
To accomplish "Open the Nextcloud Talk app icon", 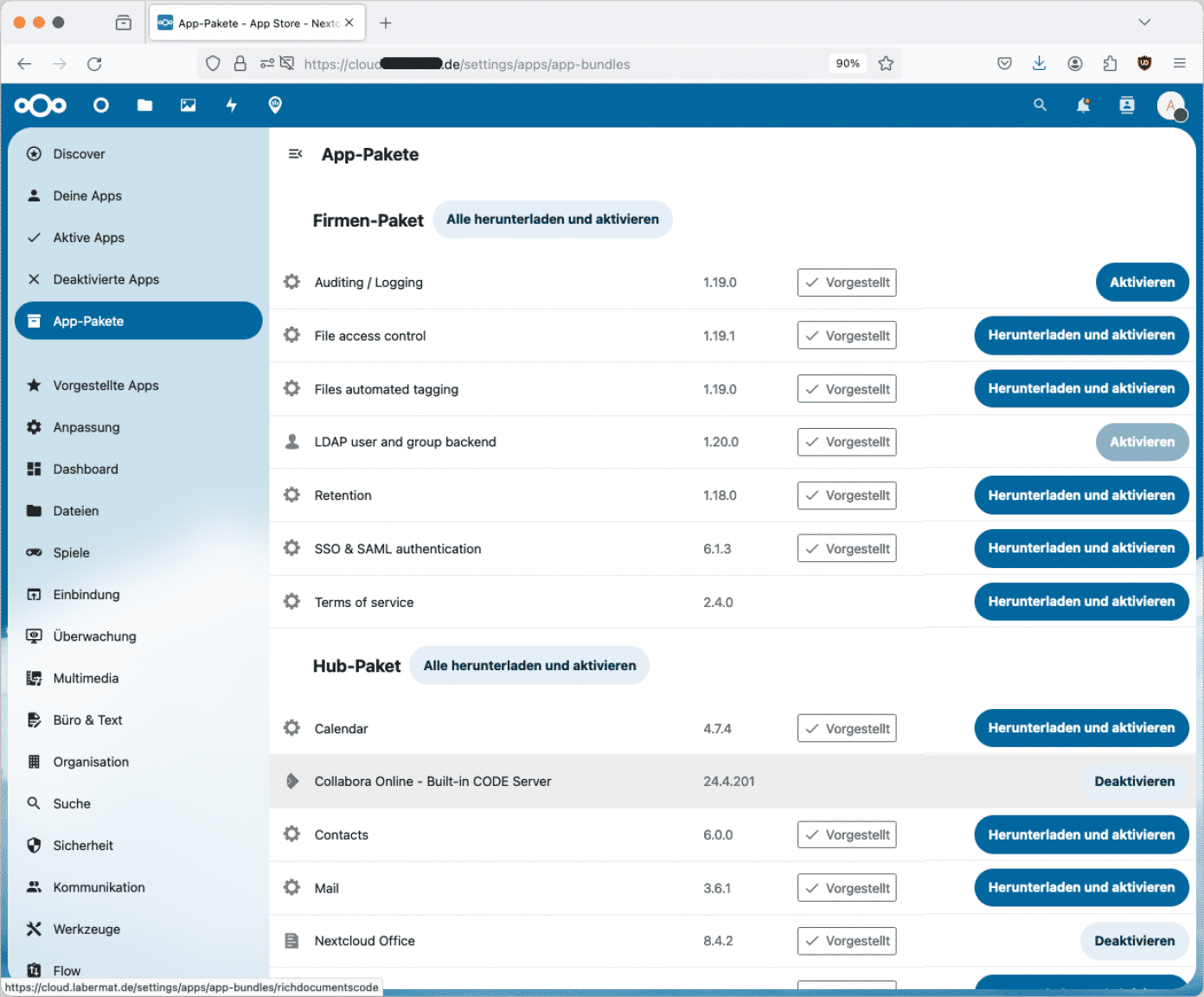I will 101,105.
